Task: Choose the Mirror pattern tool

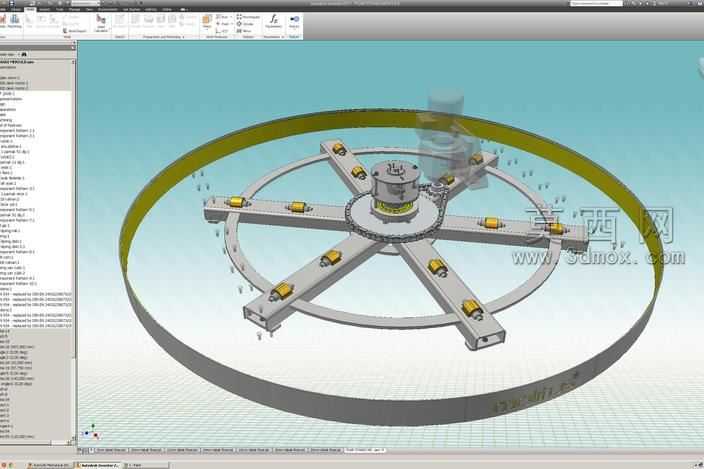Action: click(244, 31)
